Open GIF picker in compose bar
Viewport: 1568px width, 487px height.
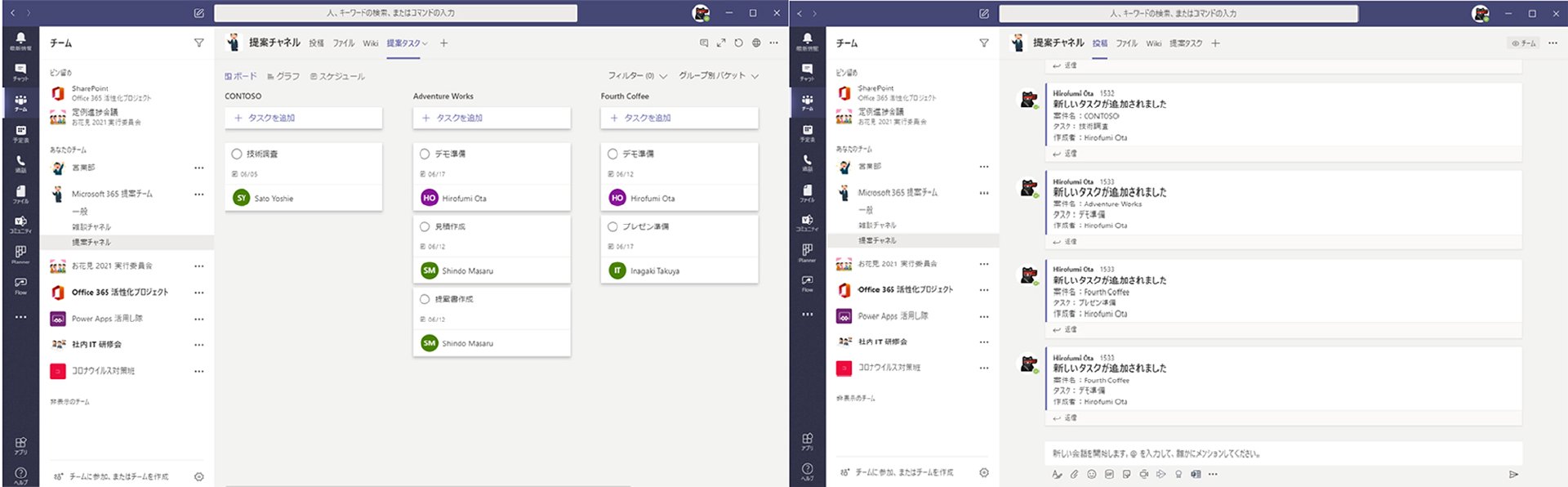pos(1109,474)
